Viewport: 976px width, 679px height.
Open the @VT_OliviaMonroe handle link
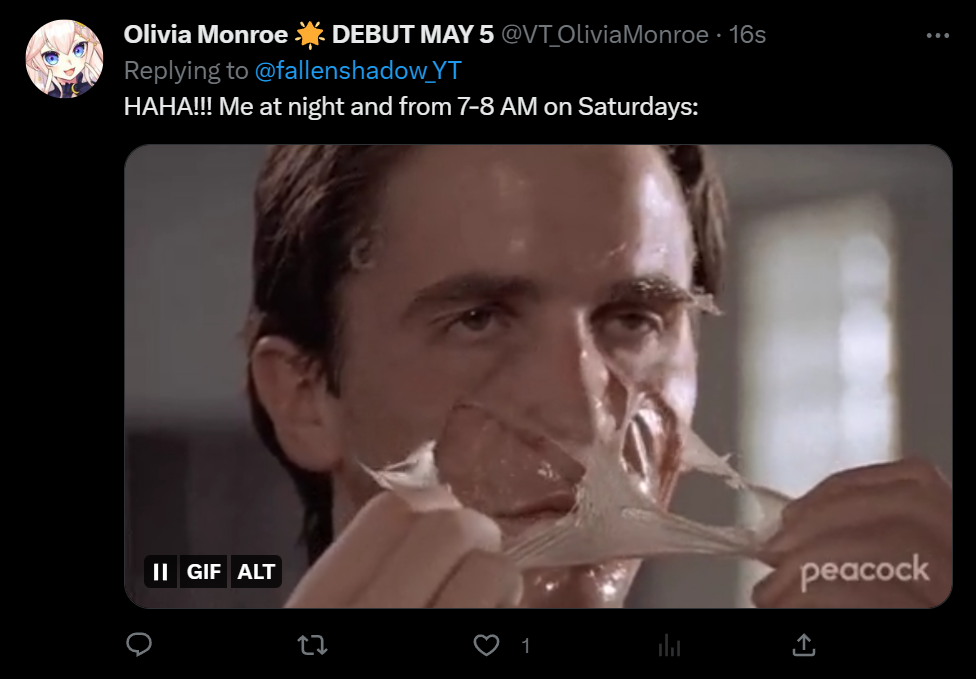604,34
